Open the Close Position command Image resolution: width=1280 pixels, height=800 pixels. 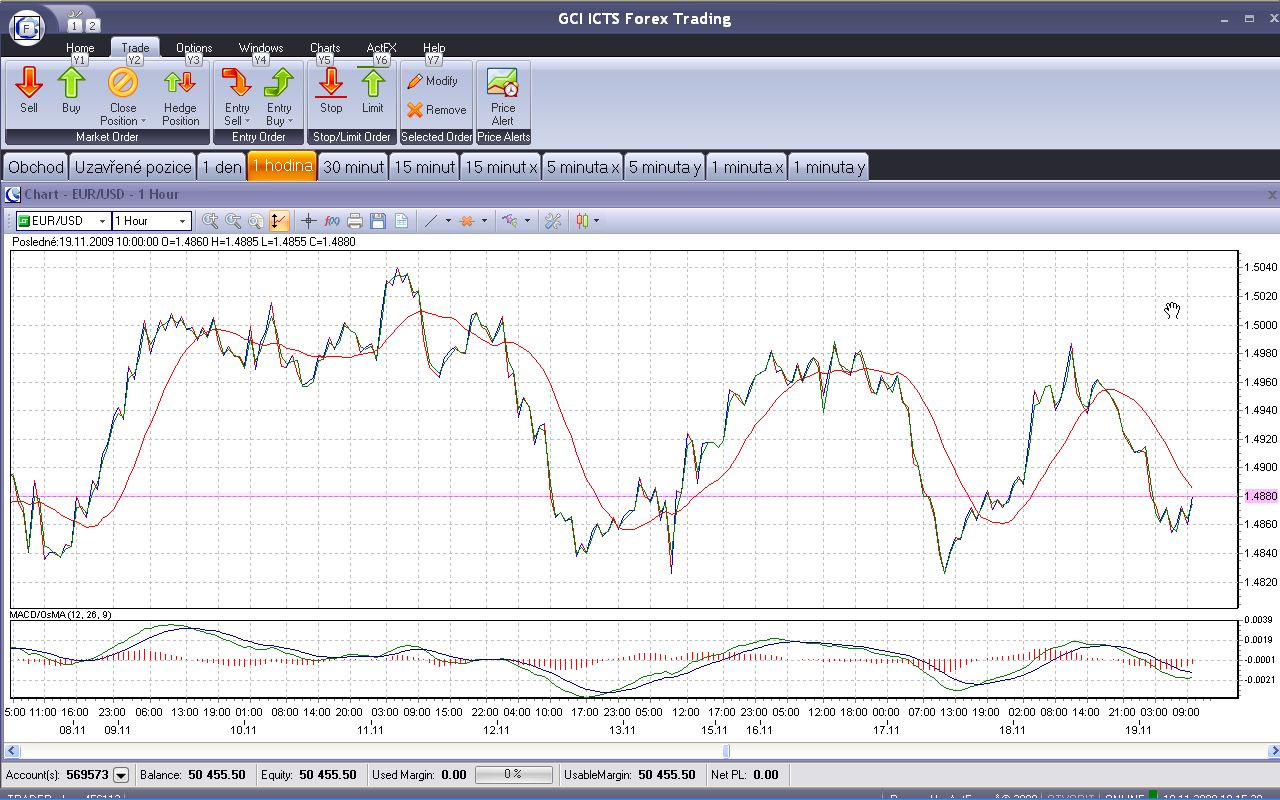coord(123,96)
